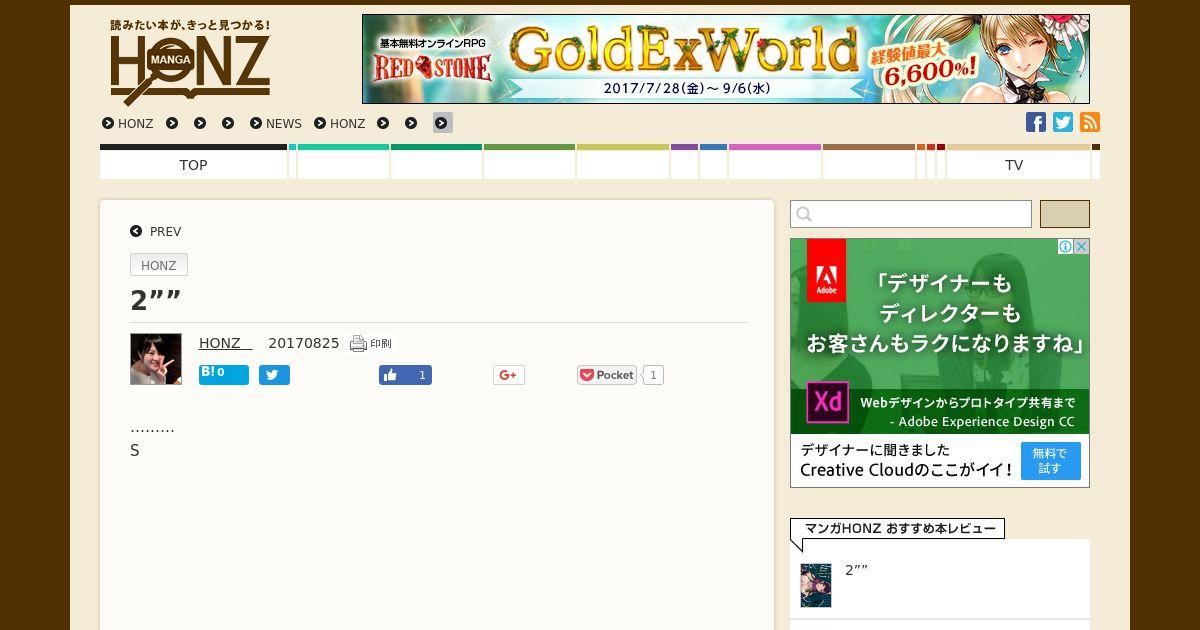The height and width of the screenshot is (630, 1200).
Task: Save article with the Pocket button
Action: pyautogui.click(x=607, y=375)
